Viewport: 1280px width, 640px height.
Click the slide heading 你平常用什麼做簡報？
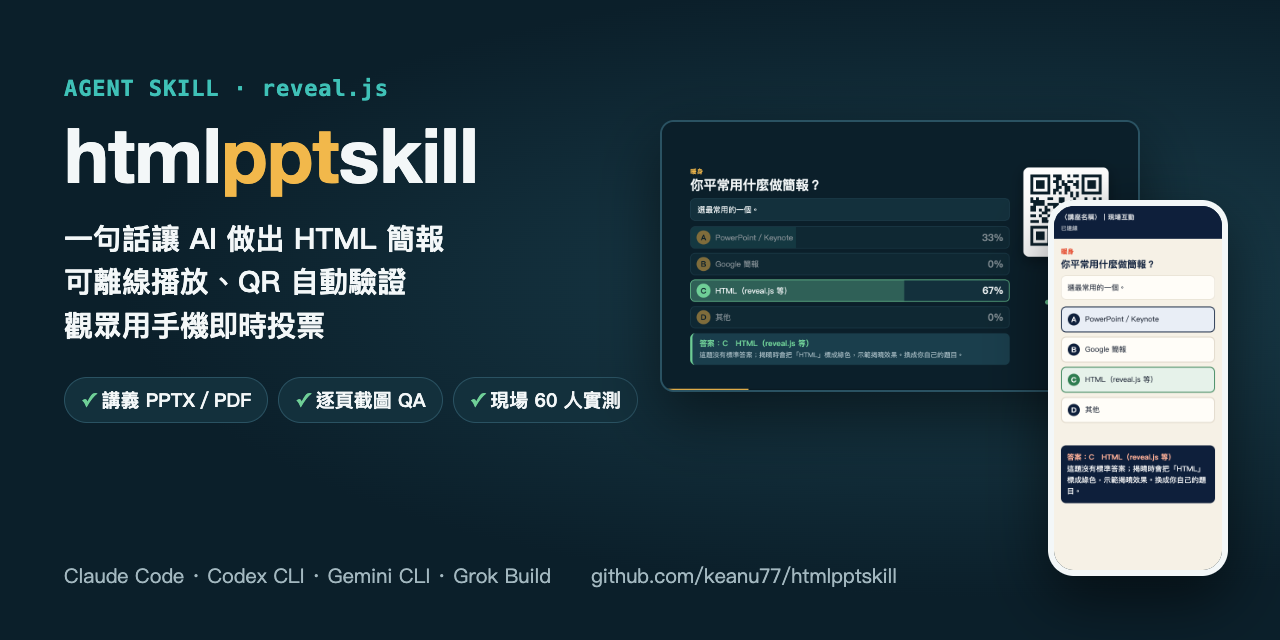[x=755, y=185]
